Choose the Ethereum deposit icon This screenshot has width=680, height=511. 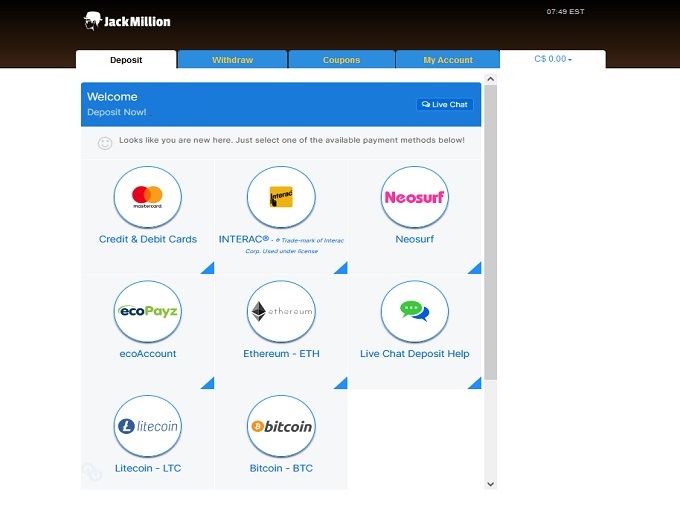281,312
